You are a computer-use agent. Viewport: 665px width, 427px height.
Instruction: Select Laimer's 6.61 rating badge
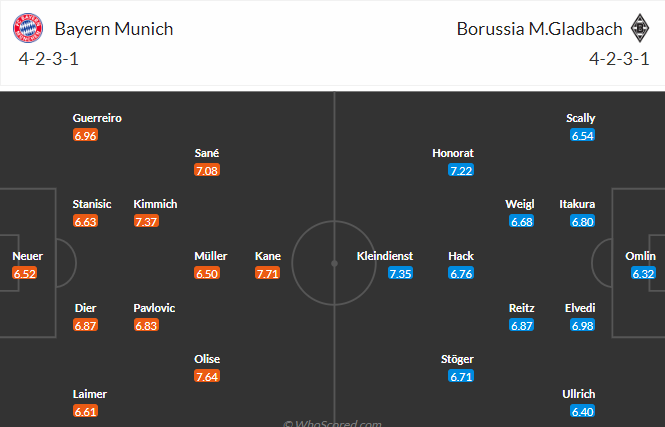(x=85, y=411)
